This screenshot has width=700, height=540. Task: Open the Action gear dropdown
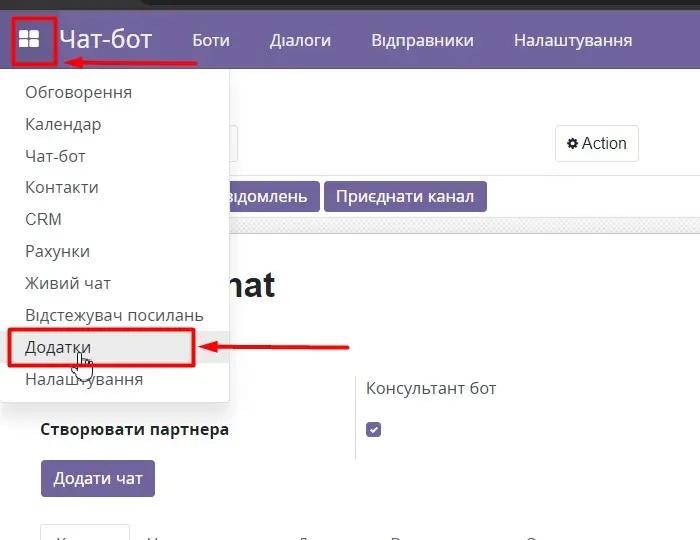[597, 143]
